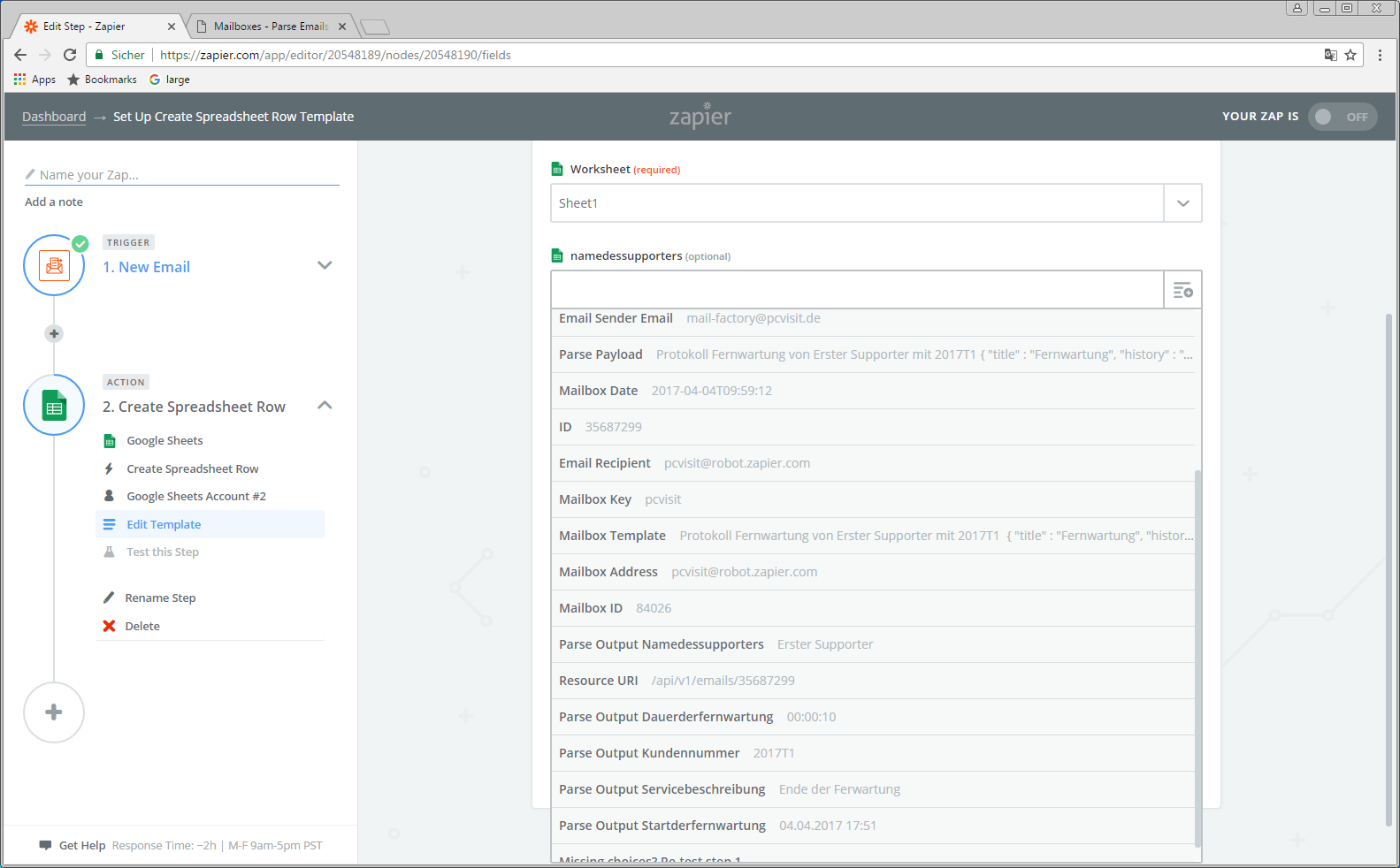Screen dimensions: 1400x868
Task: Click the pencil Rename Step icon
Action: tap(109, 598)
